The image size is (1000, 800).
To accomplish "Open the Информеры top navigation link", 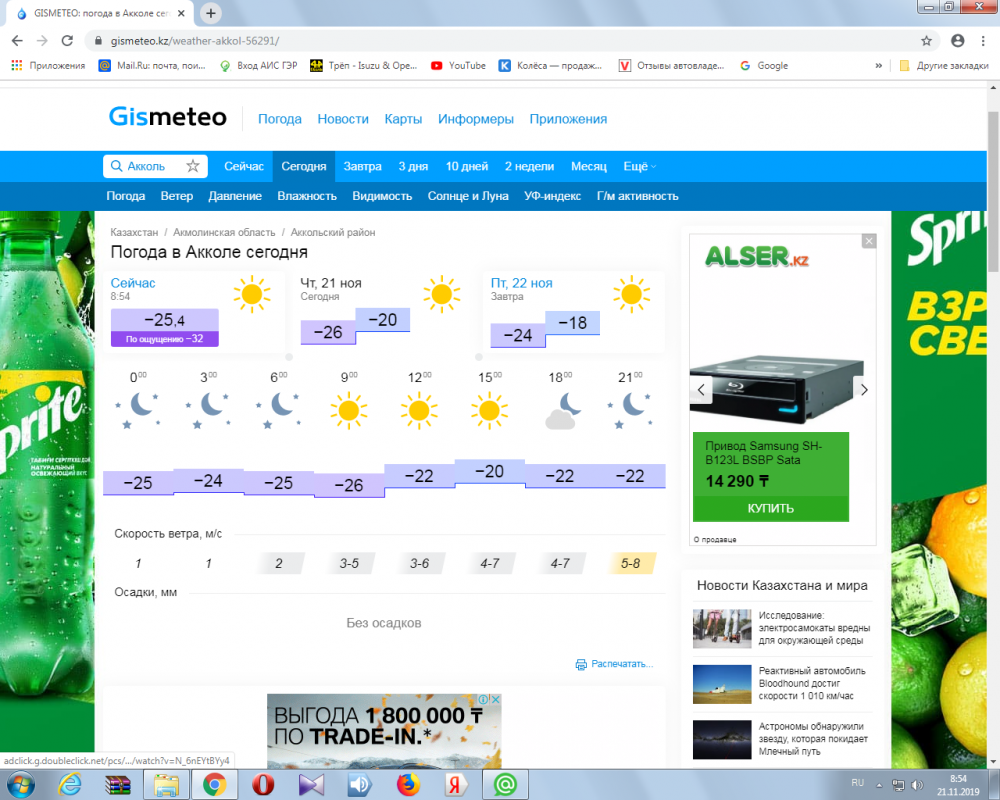I will coord(476,119).
